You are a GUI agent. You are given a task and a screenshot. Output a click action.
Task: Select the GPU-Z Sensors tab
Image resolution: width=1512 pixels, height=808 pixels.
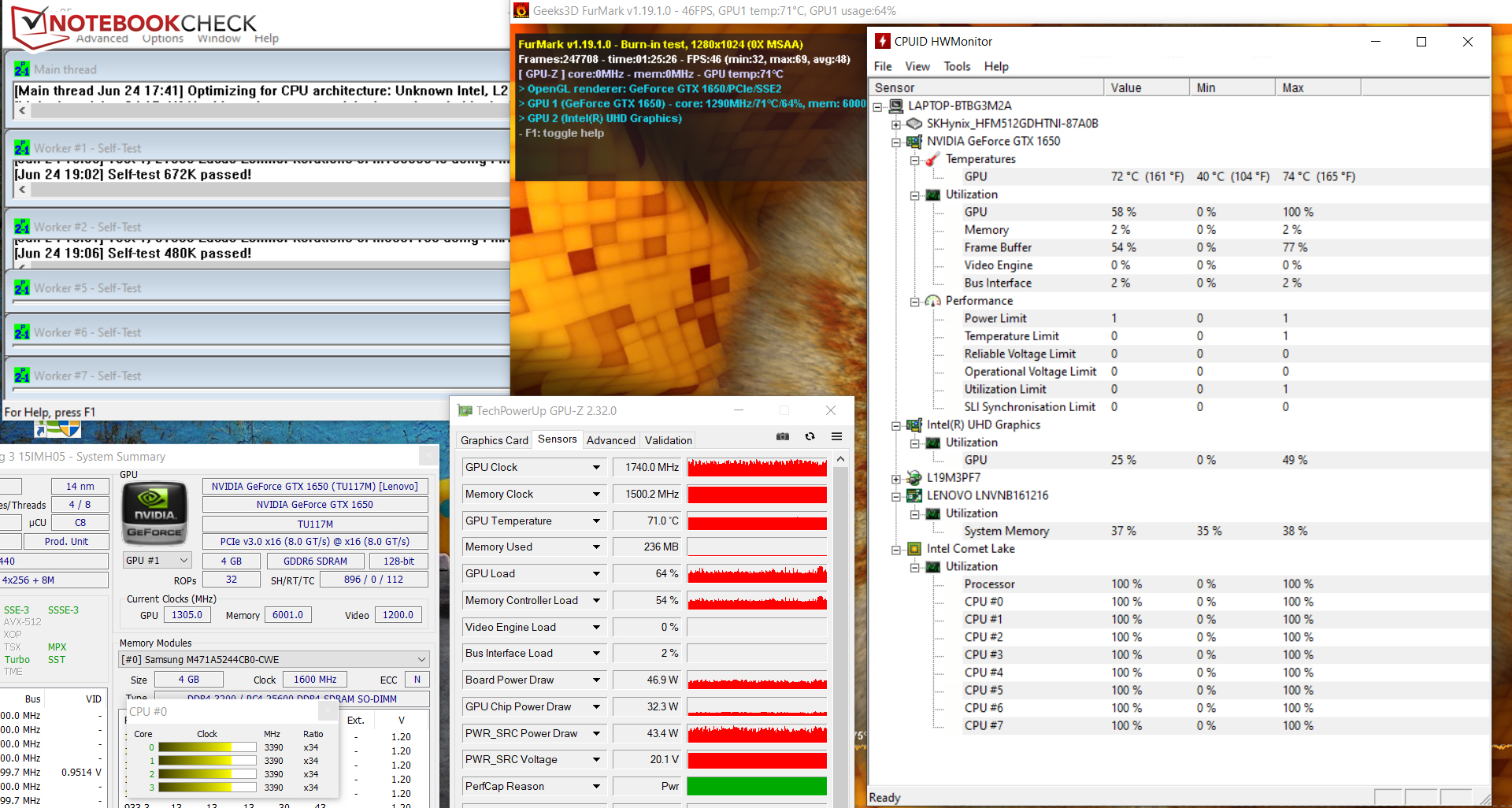558,439
